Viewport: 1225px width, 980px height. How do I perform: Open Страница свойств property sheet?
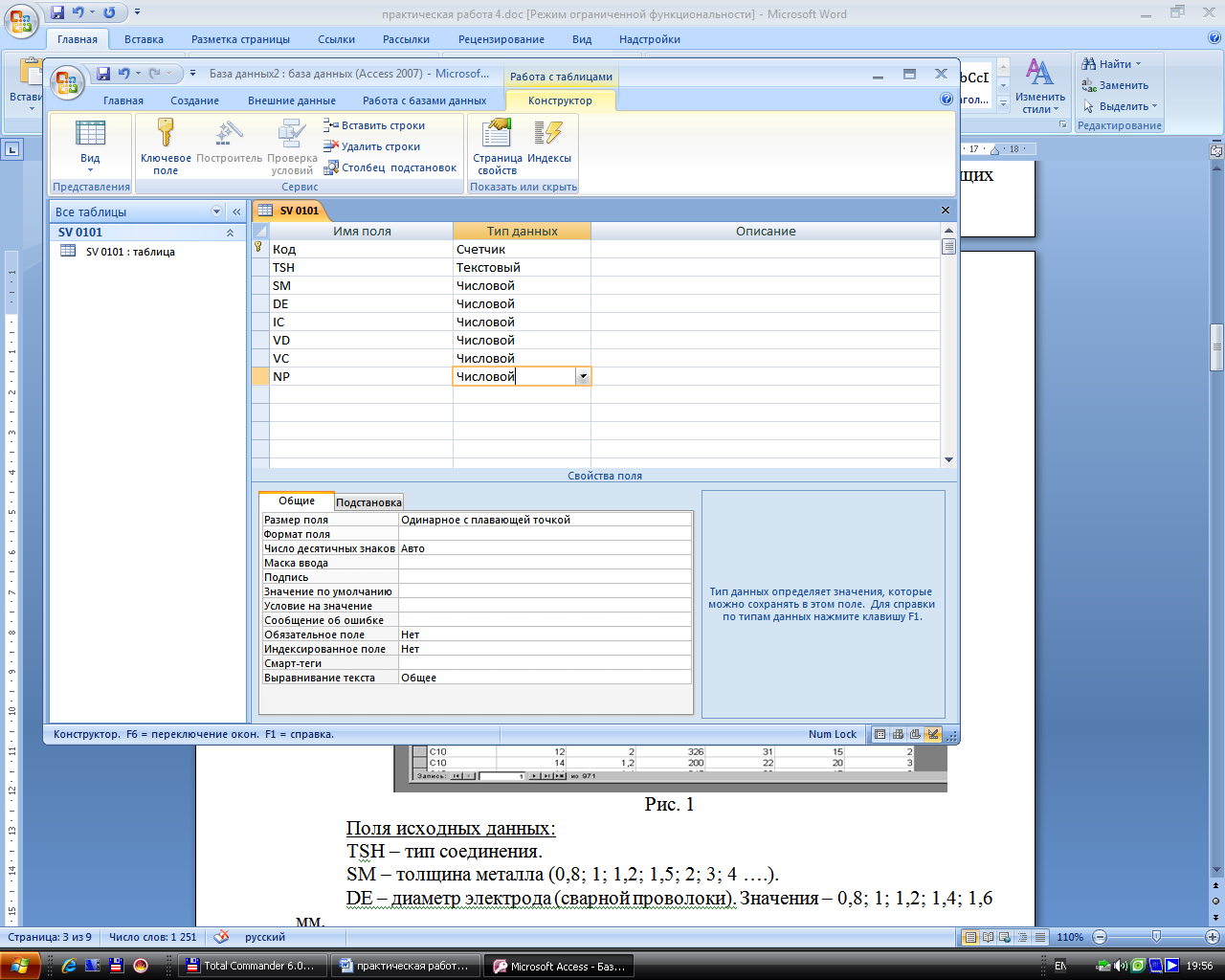point(498,146)
